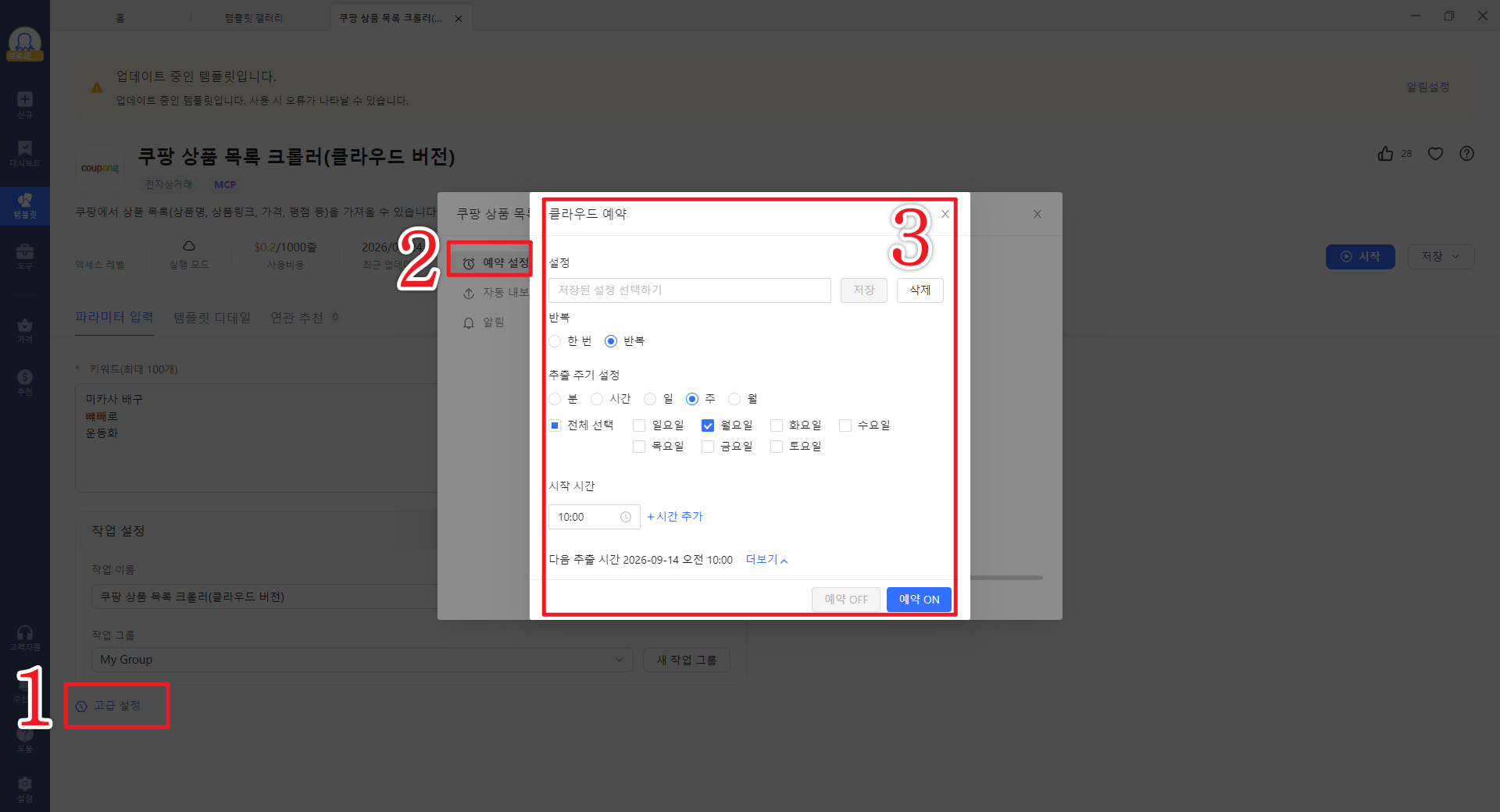Viewport: 1500px width, 812px height.
Task: Close the outer settings dialog
Action: coord(1037,214)
